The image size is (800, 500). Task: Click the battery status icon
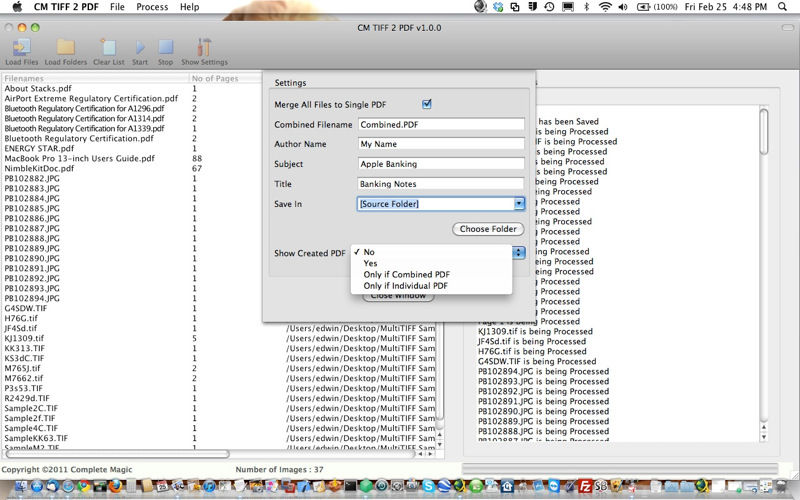(x=643, y=7)
